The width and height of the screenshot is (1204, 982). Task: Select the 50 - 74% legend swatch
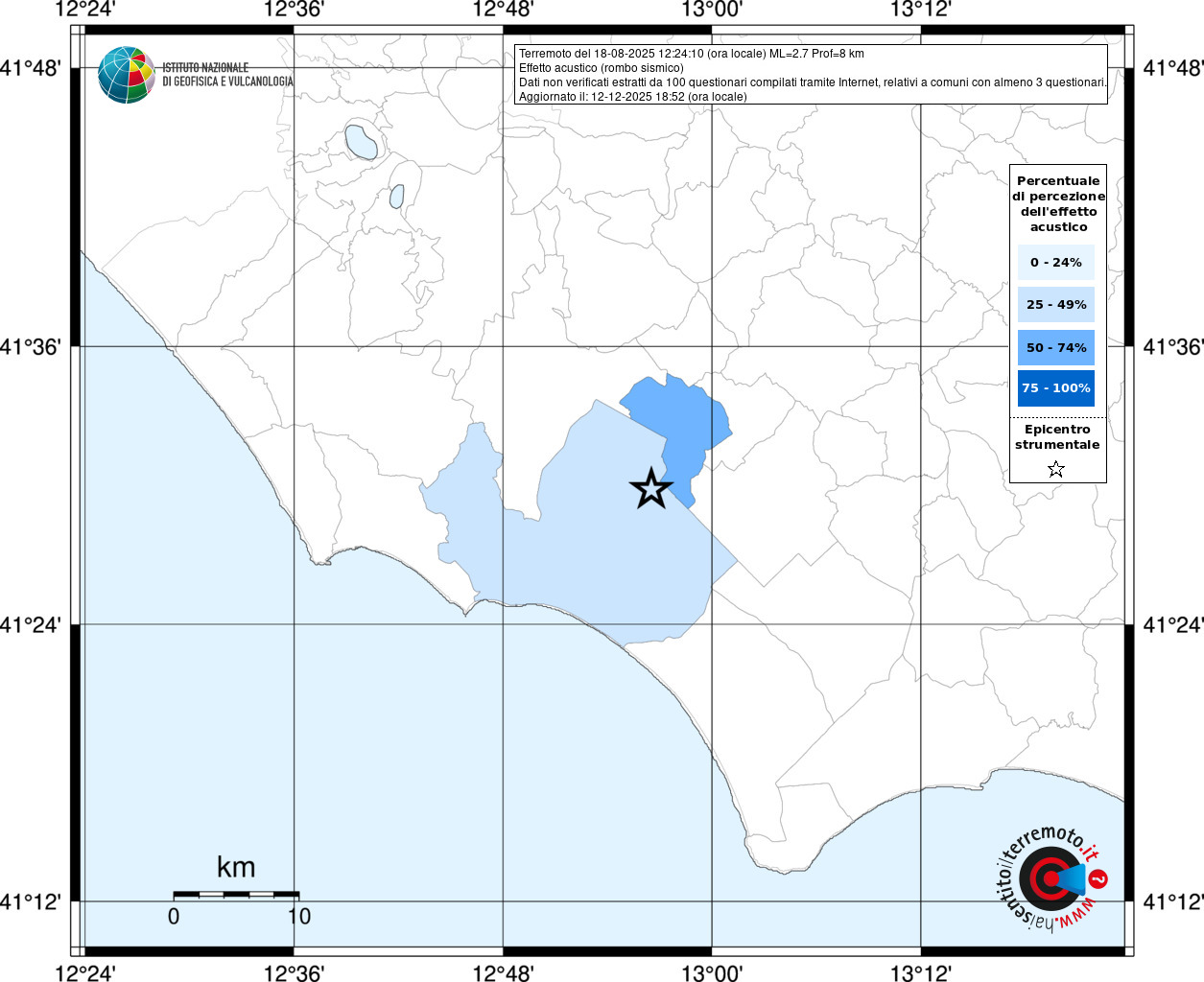coord(1056,347)
